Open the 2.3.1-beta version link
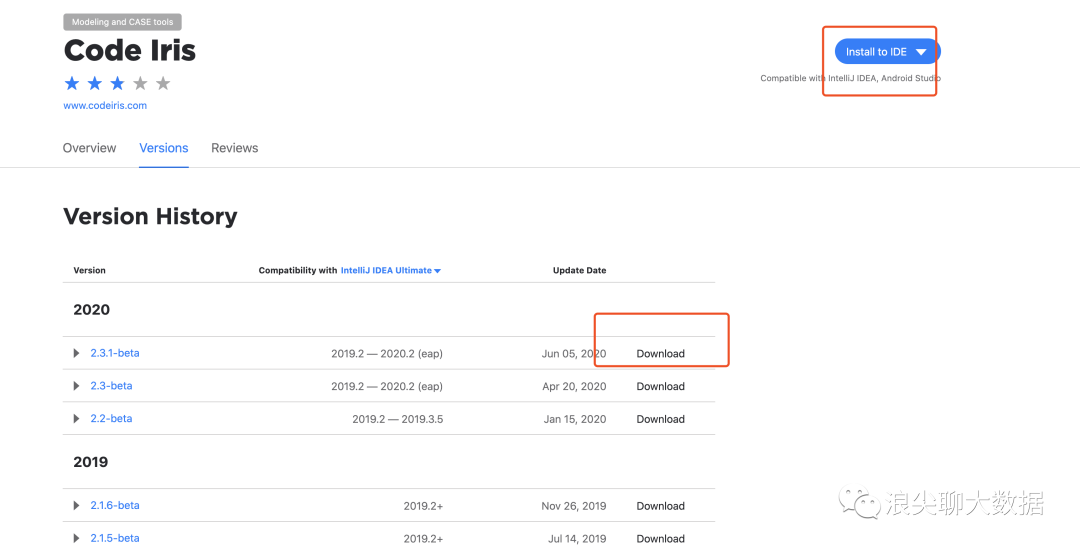This screenshot has height=551, width=1080. 115,353
